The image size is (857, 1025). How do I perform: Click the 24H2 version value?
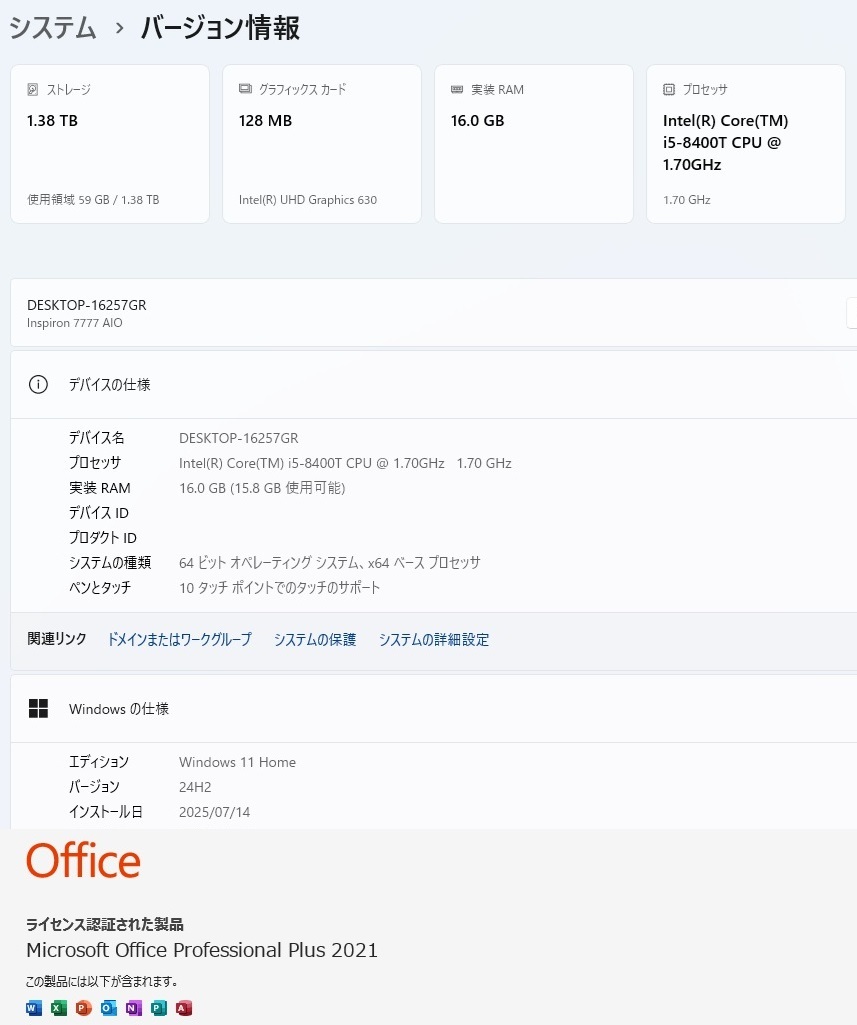coord(195,787)
